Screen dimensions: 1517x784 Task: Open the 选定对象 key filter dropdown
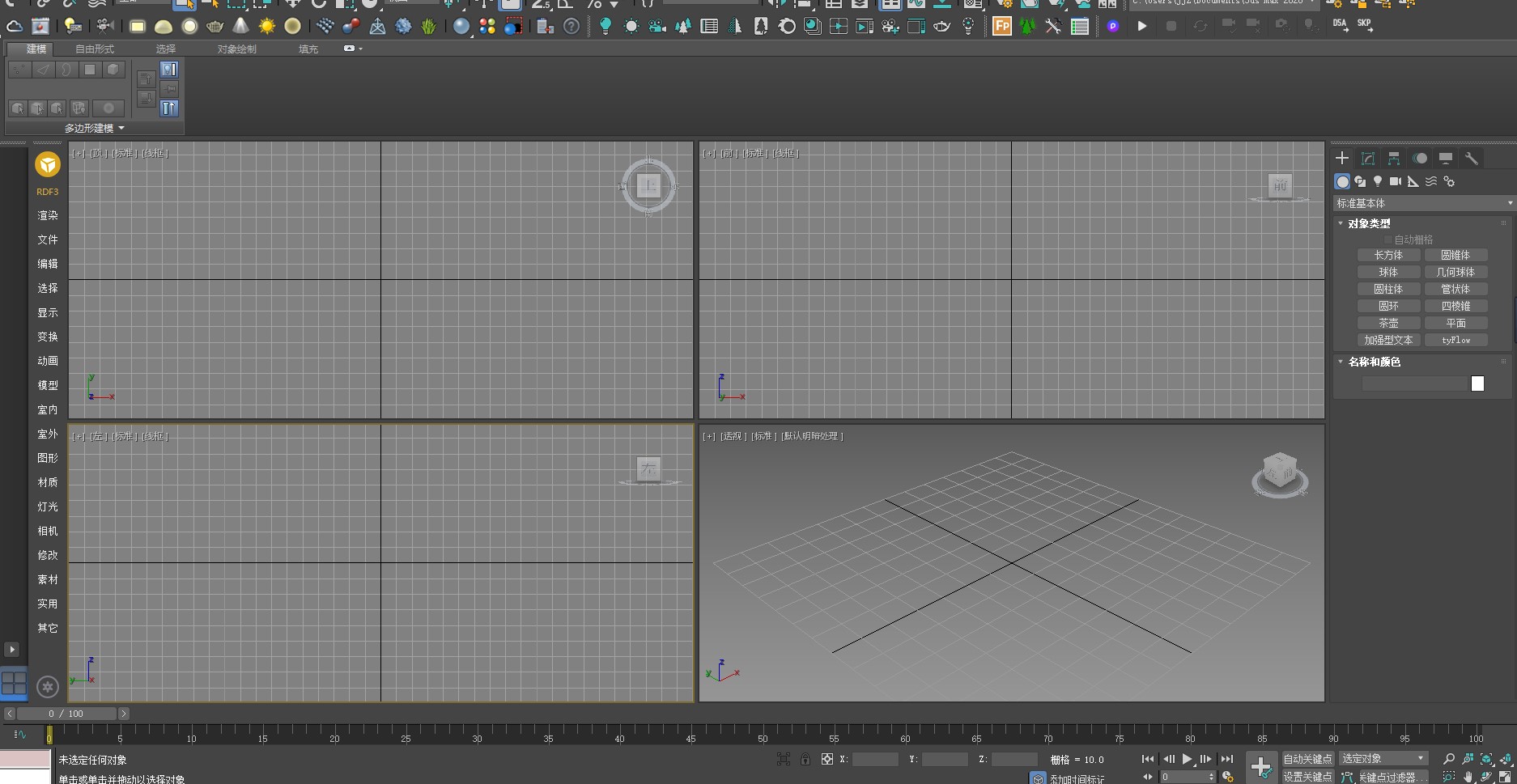tap(1383, 759)
